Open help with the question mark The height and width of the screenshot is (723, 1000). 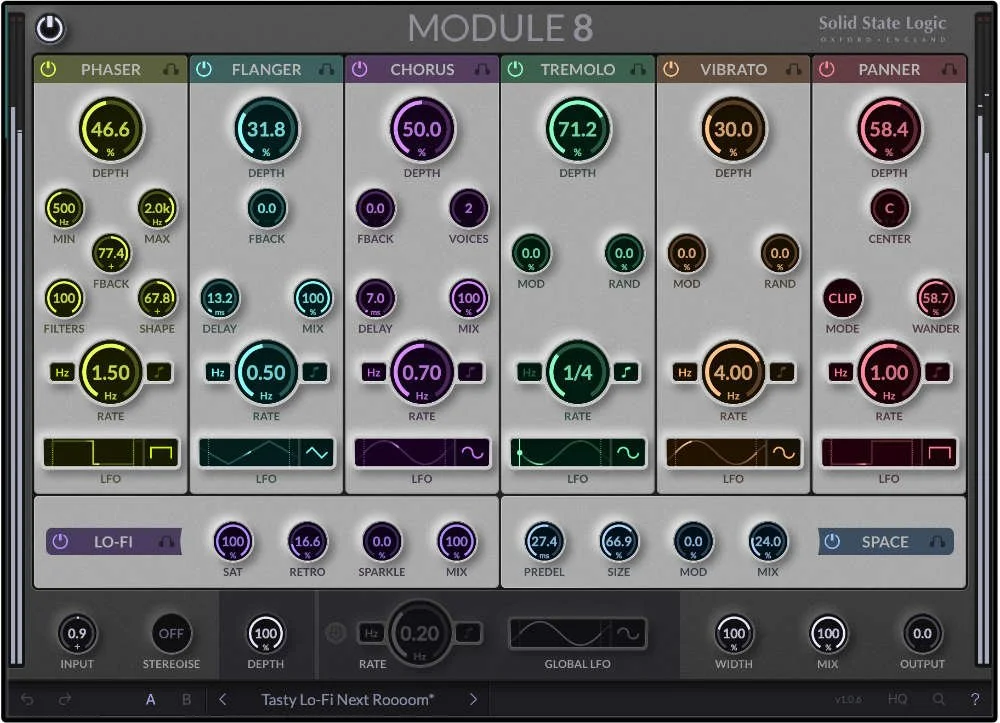tap(974, 699)
